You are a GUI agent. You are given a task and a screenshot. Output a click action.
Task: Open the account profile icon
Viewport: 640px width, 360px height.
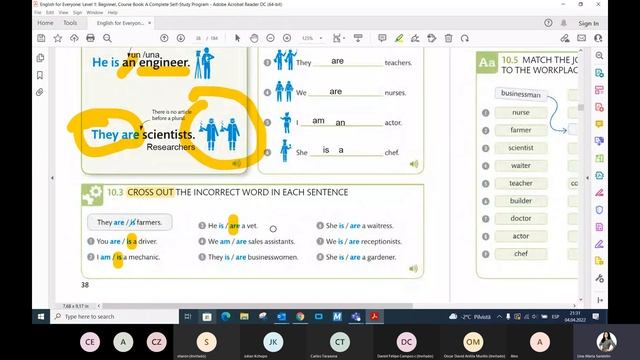(x=598, y=38)
